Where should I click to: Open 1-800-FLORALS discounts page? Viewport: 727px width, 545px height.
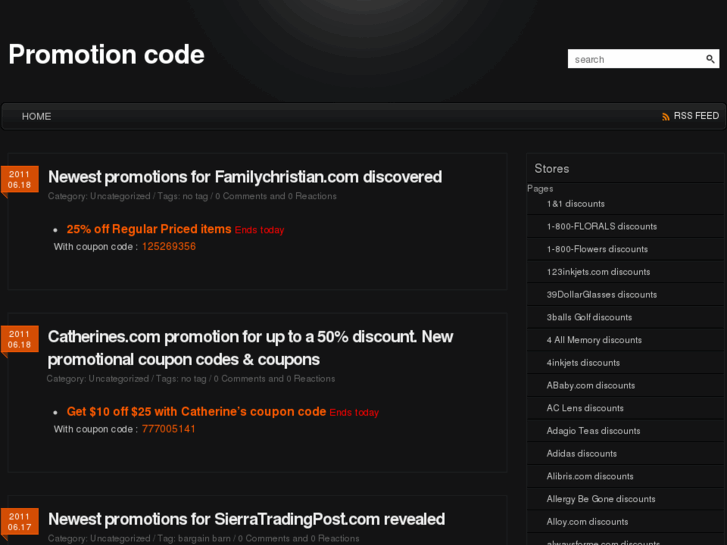(601, 226)
